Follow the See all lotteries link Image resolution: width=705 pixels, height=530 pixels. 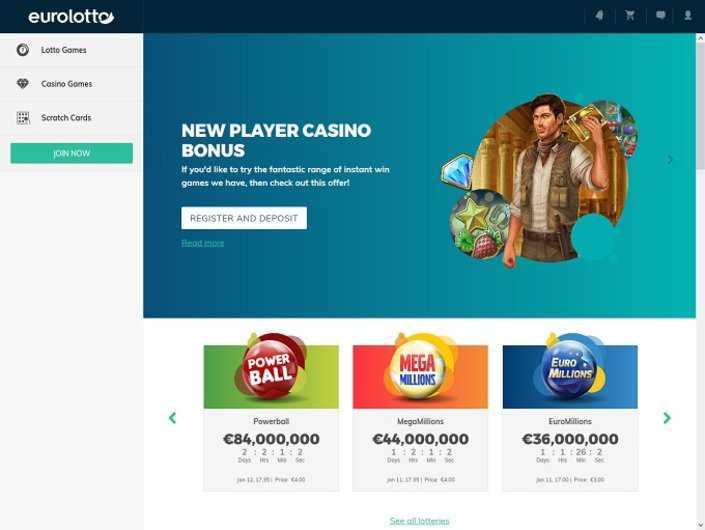(x=419, y=521)
